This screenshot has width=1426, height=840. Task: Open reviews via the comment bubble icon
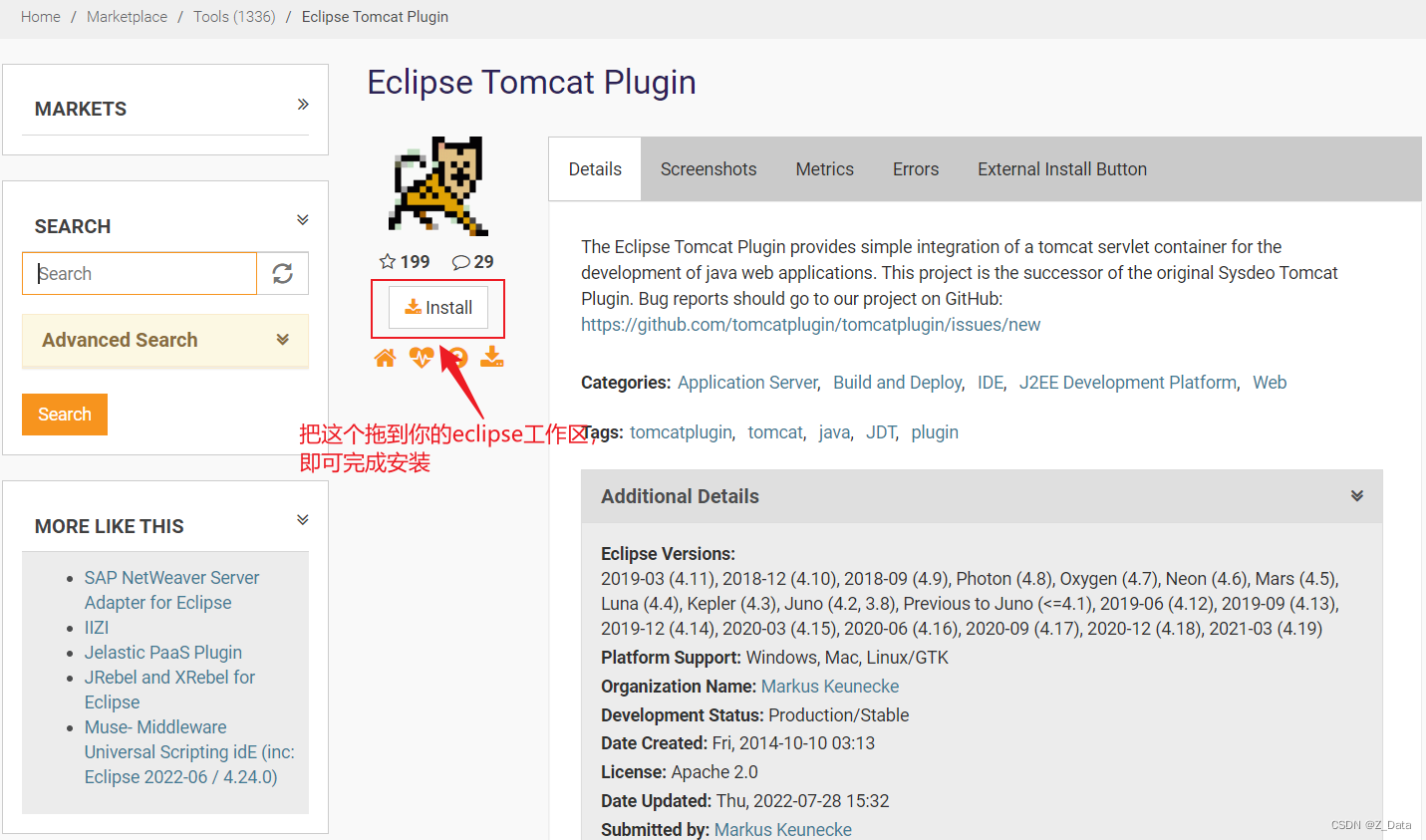459,261
